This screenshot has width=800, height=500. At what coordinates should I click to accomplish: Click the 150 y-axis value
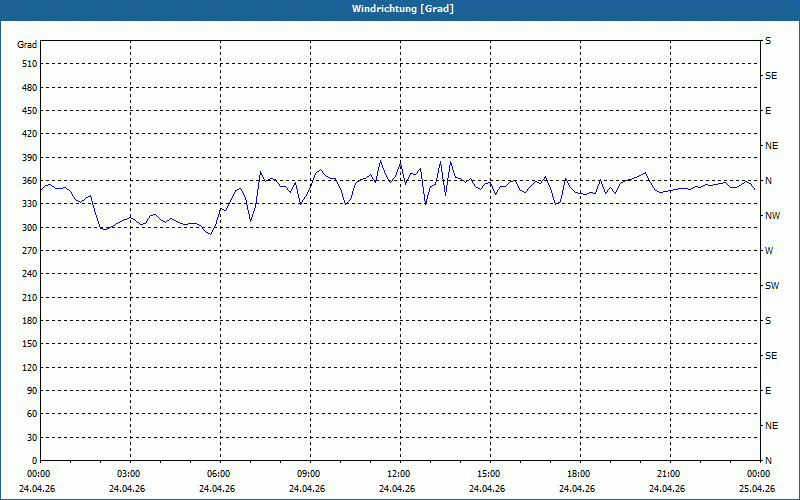coord(30,344)
